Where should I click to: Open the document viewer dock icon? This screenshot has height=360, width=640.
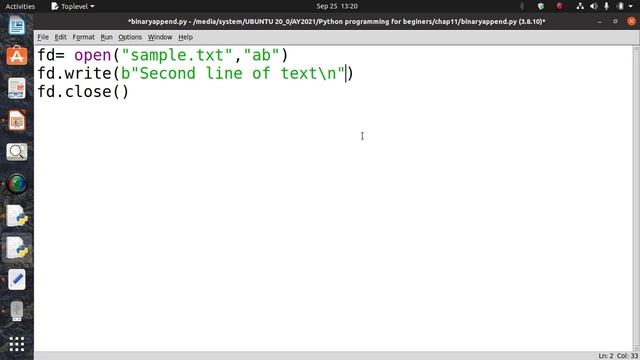point(17,88)
